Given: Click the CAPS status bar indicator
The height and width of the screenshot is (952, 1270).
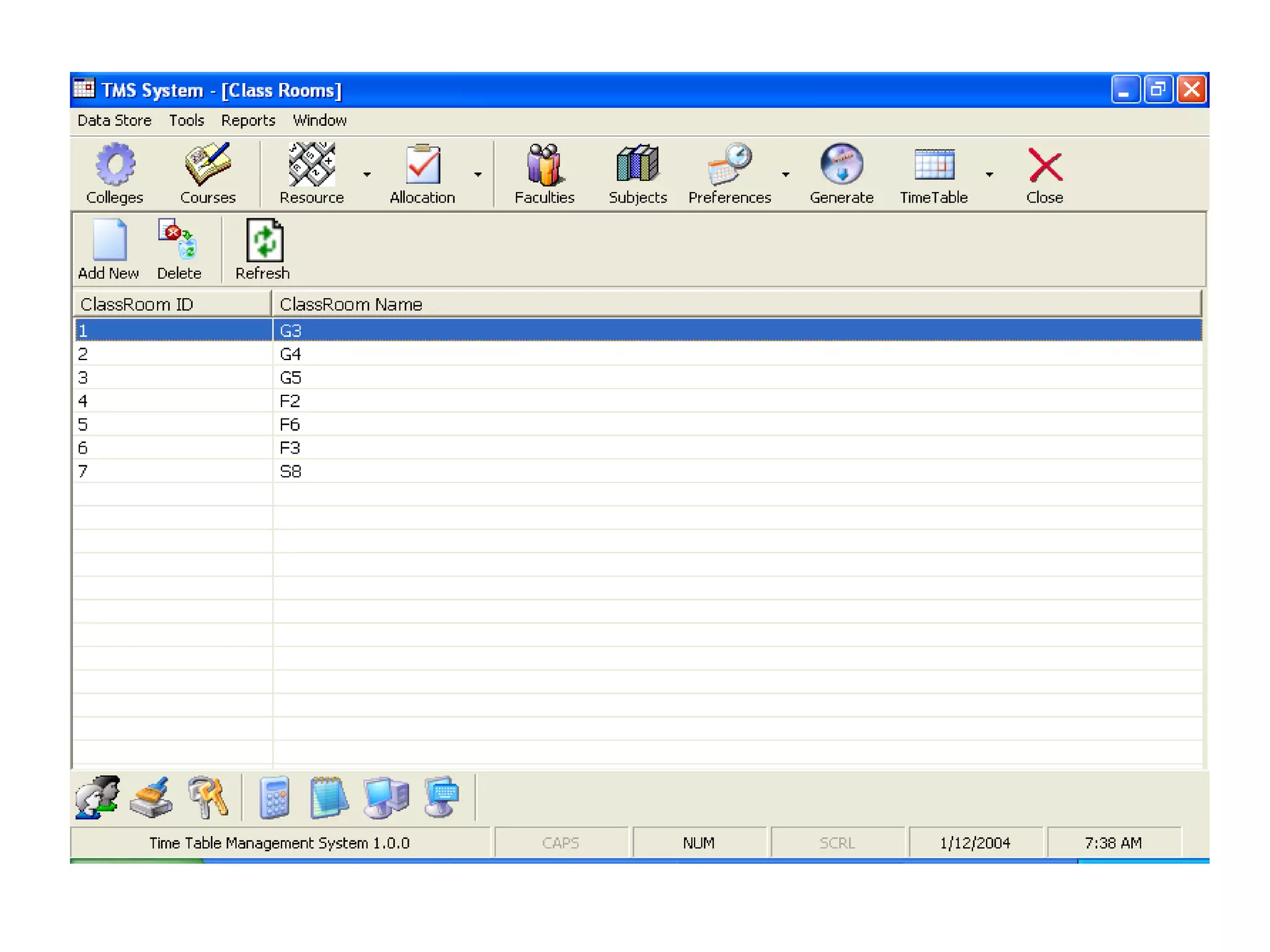Looking at the screenshot, I should click(561, 843).
